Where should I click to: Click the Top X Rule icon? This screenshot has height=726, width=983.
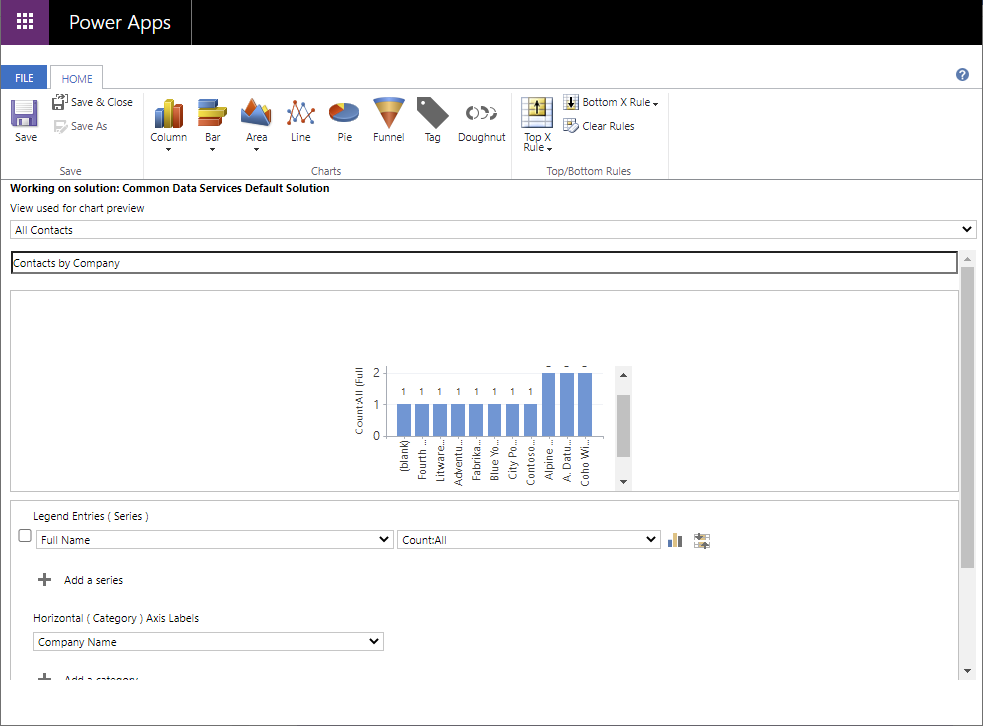[537, 112]
